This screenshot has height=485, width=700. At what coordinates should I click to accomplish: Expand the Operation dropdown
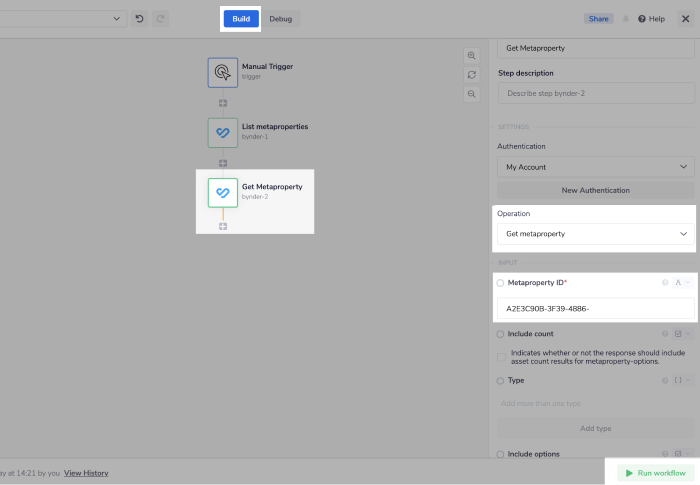coord(595,233)
